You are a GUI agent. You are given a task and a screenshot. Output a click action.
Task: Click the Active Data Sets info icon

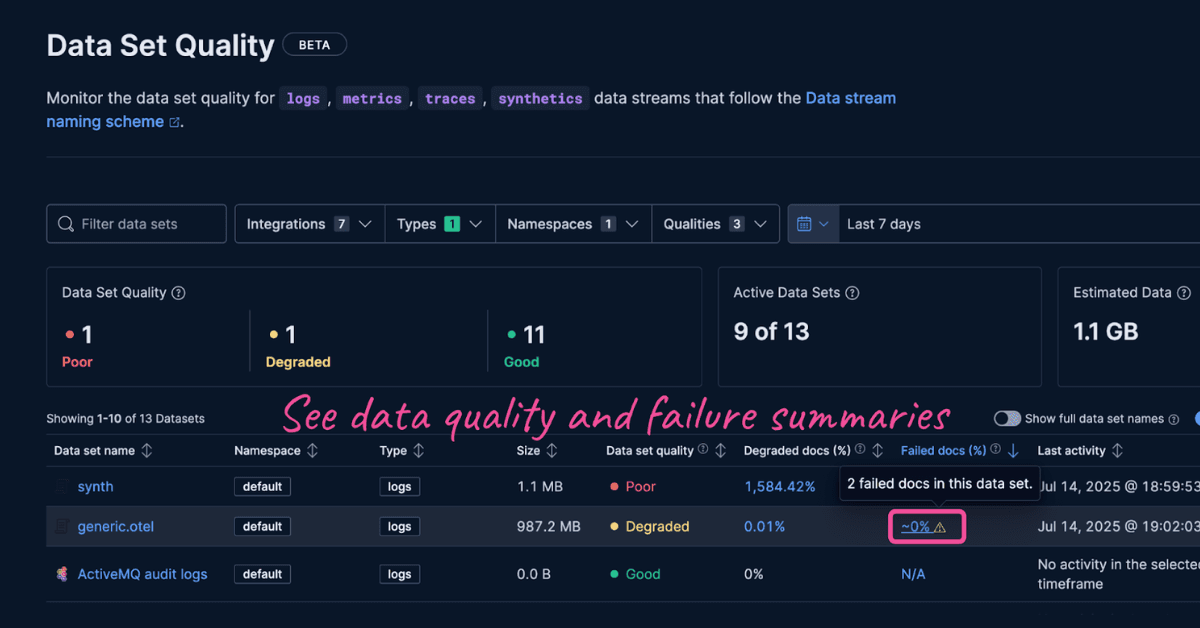(x=851, y=292)
